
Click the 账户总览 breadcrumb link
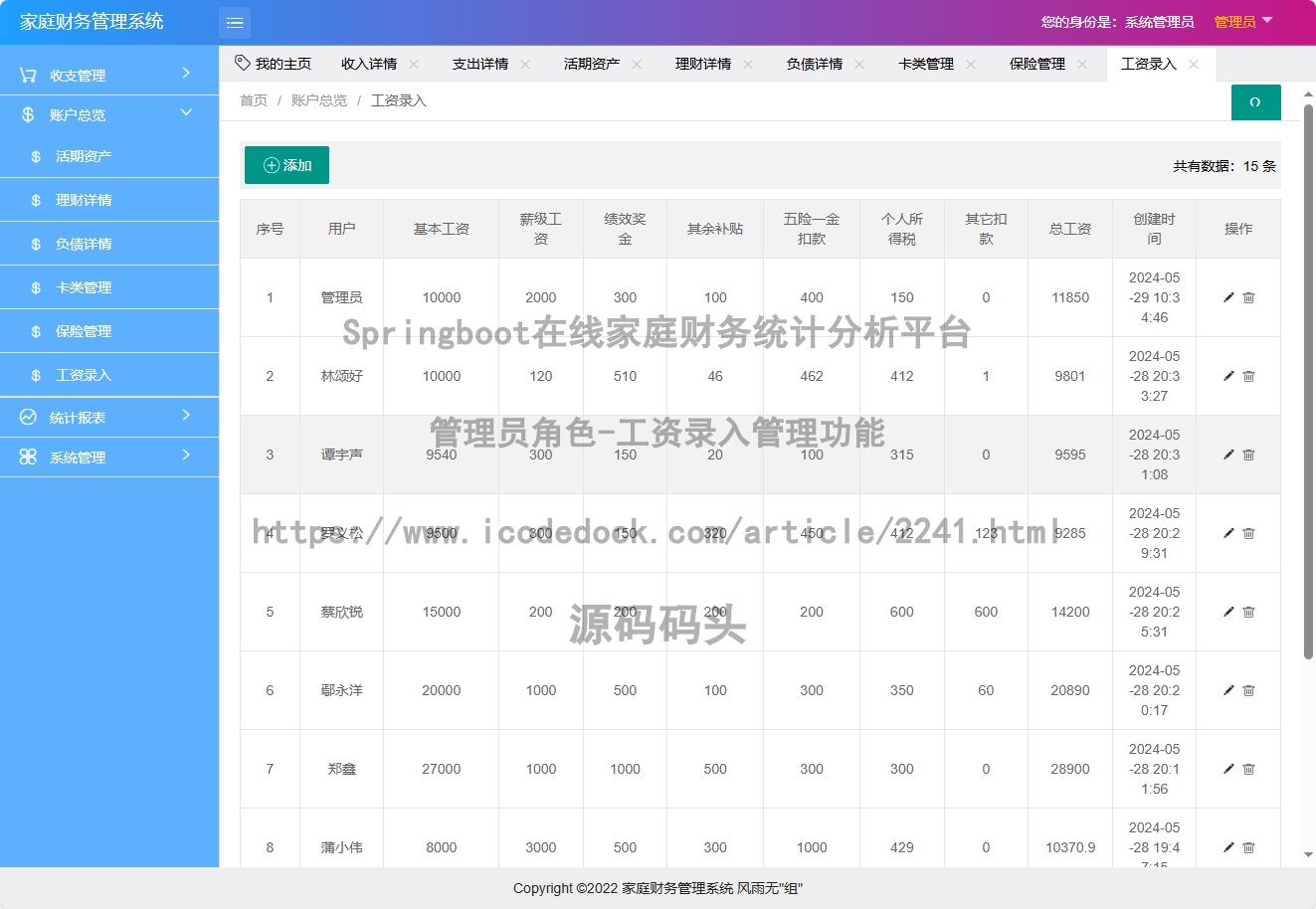pyautogui.click(x=319, y=100)
